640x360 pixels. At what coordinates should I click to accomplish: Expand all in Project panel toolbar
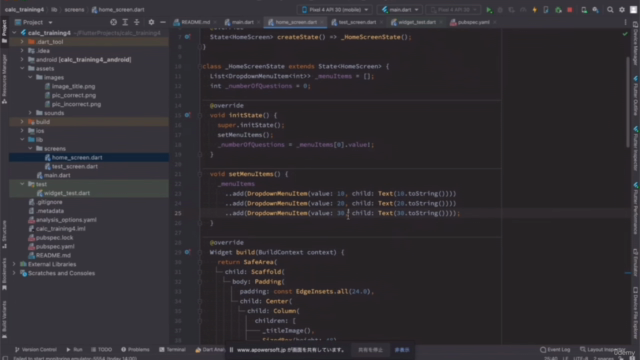click(125, 22)
